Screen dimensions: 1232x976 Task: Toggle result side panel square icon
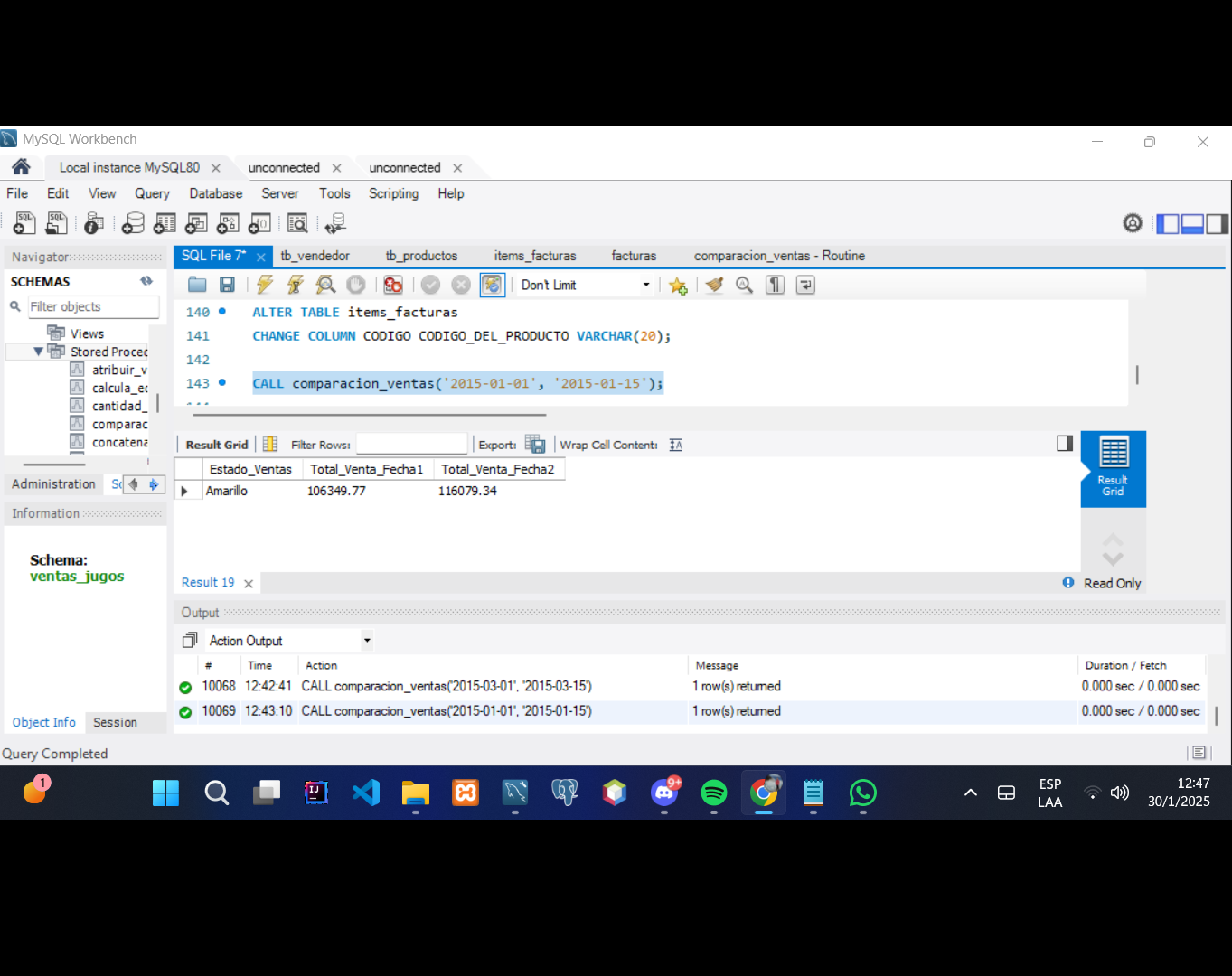(x=1065, y=443)
